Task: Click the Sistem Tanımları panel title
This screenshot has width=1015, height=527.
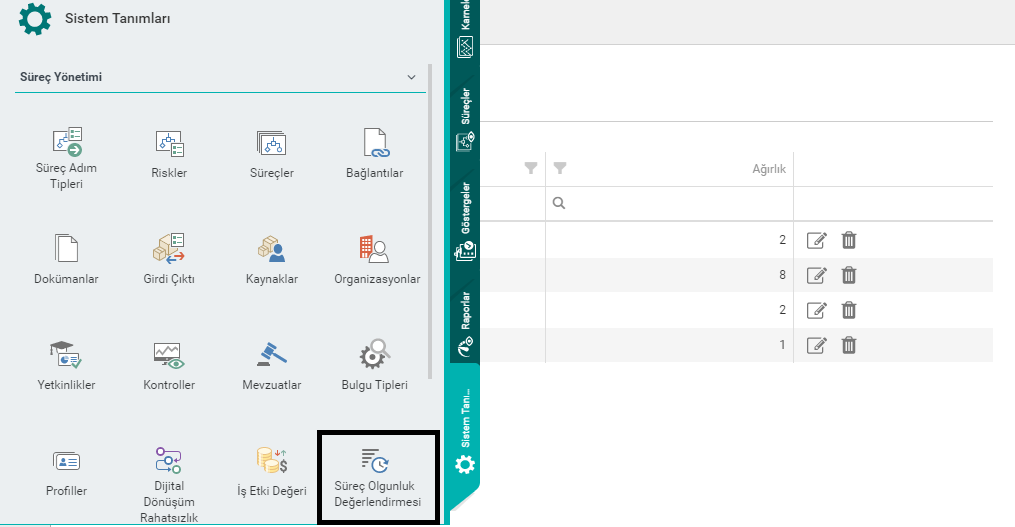Action: click(x=117, y=19)
